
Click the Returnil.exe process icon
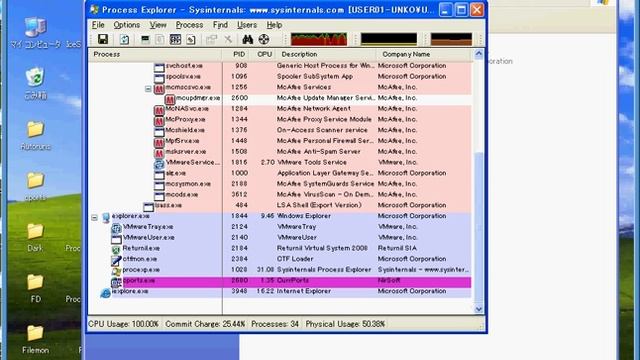(x=116, y=249)
